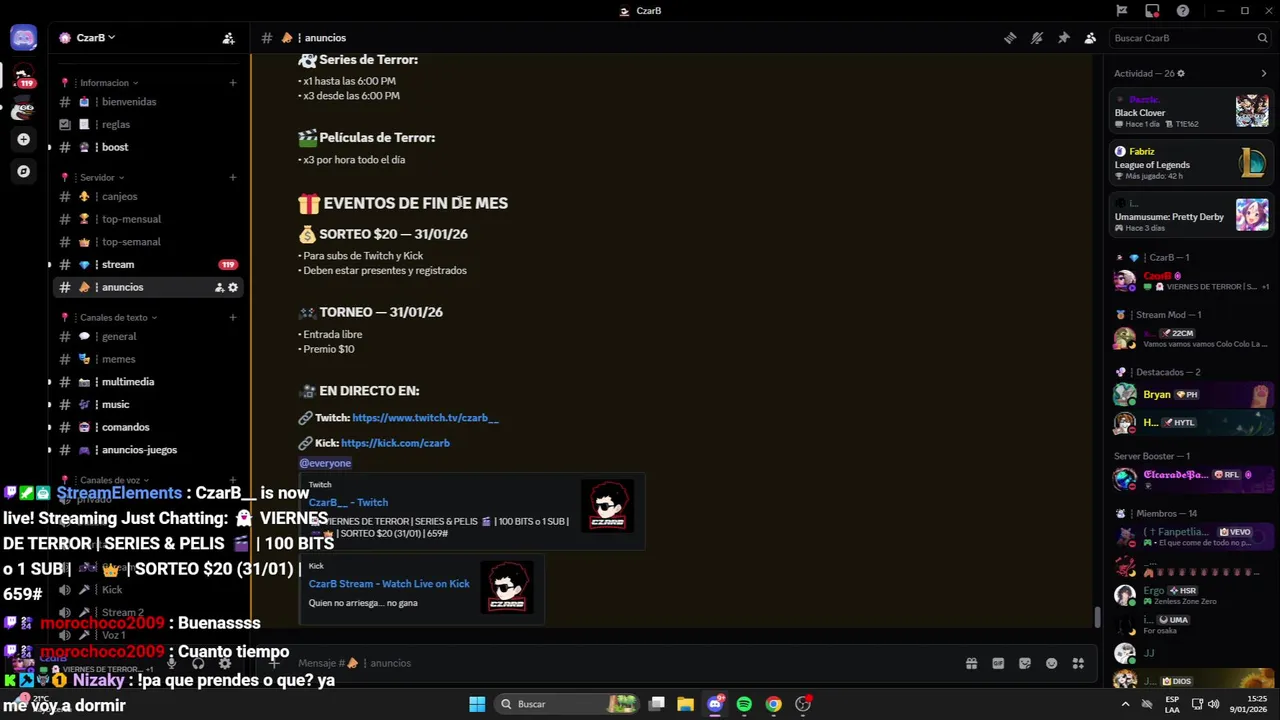Open the reglas channel
Viewport: 1280px width, 720px height.
[147, 124]
